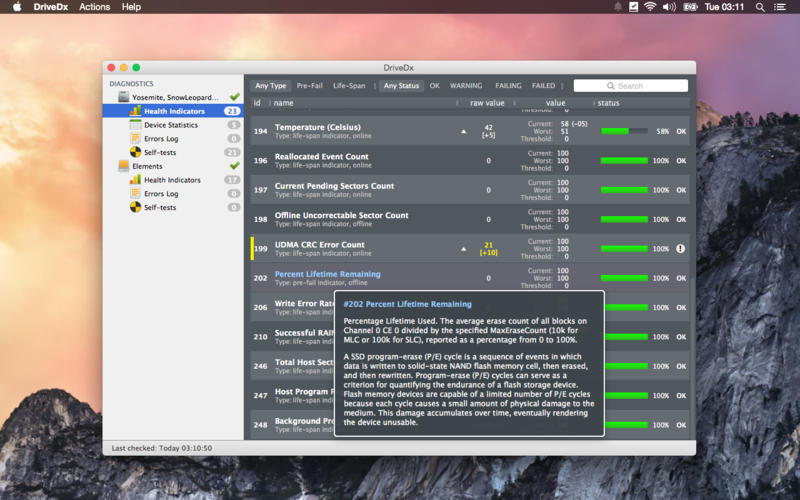Viewport: 800px width, 500px height.
Task: Click the notification bell in the menu bar
Action: tap(618, 7)
